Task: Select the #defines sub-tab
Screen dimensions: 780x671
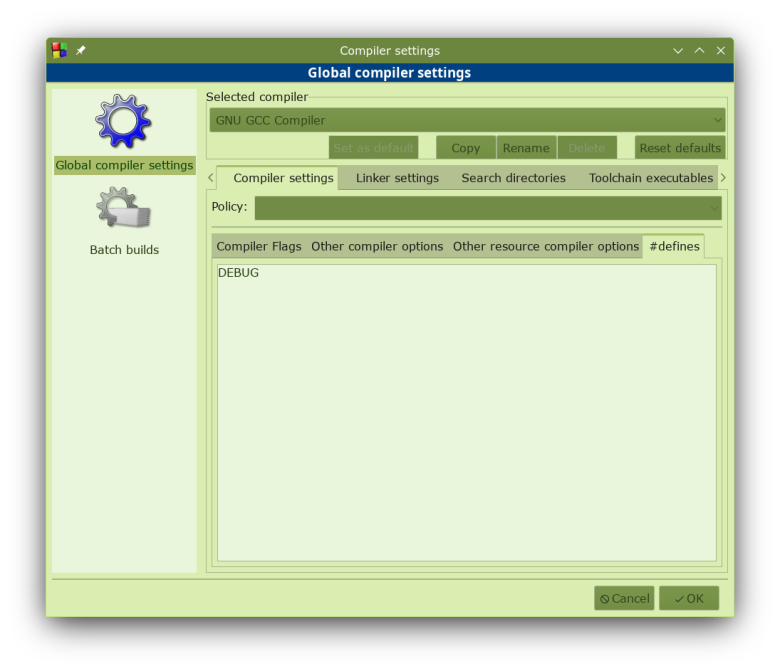Action: point(674,246)
